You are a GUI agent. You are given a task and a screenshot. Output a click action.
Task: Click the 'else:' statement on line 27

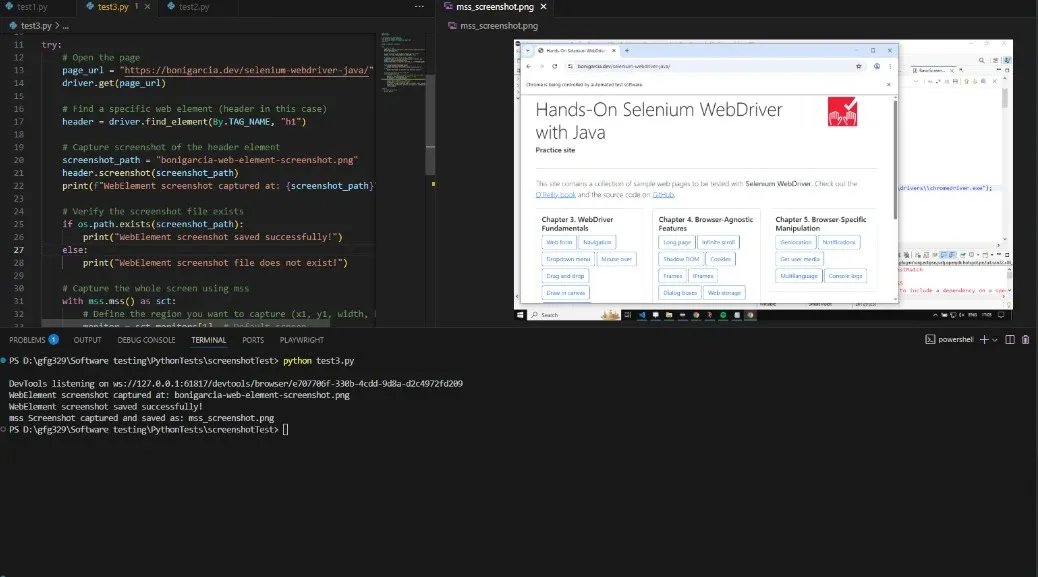coord(74,250)
